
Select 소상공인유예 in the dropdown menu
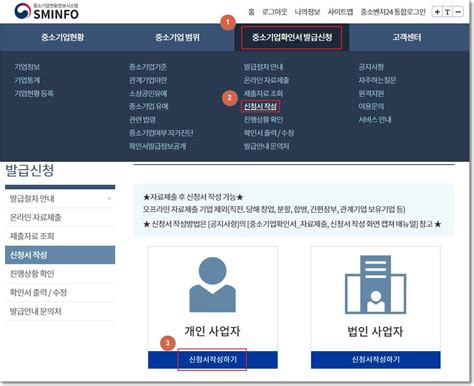[148, 93]
